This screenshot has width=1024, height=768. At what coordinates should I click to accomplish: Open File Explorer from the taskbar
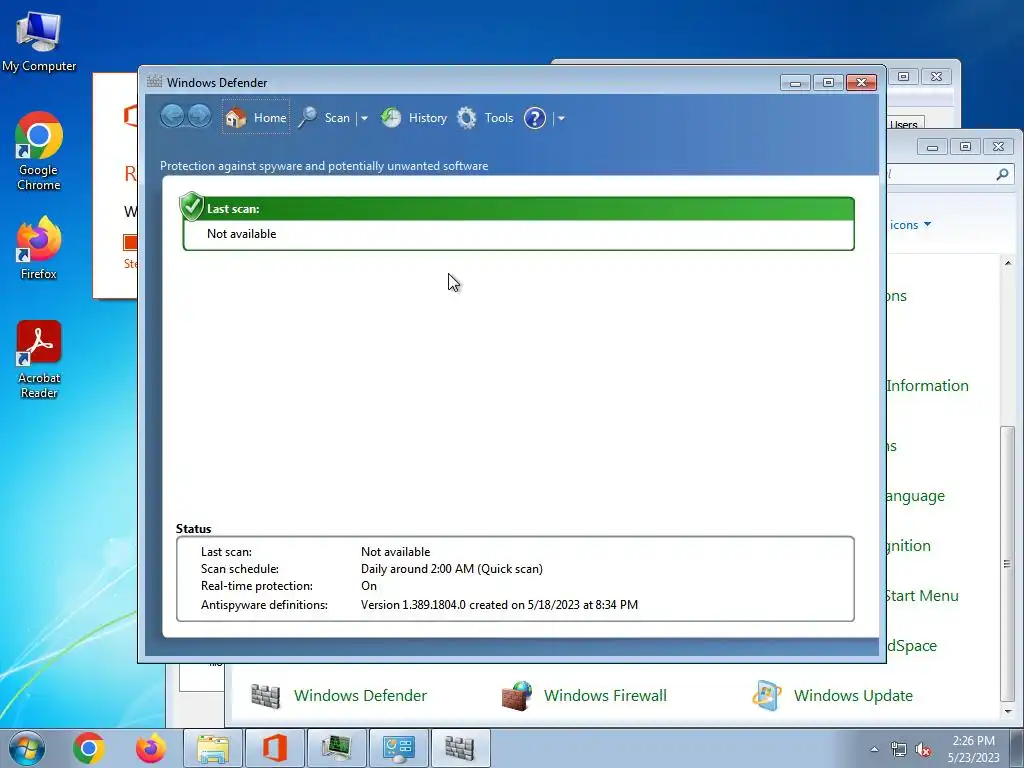(214, 748)
